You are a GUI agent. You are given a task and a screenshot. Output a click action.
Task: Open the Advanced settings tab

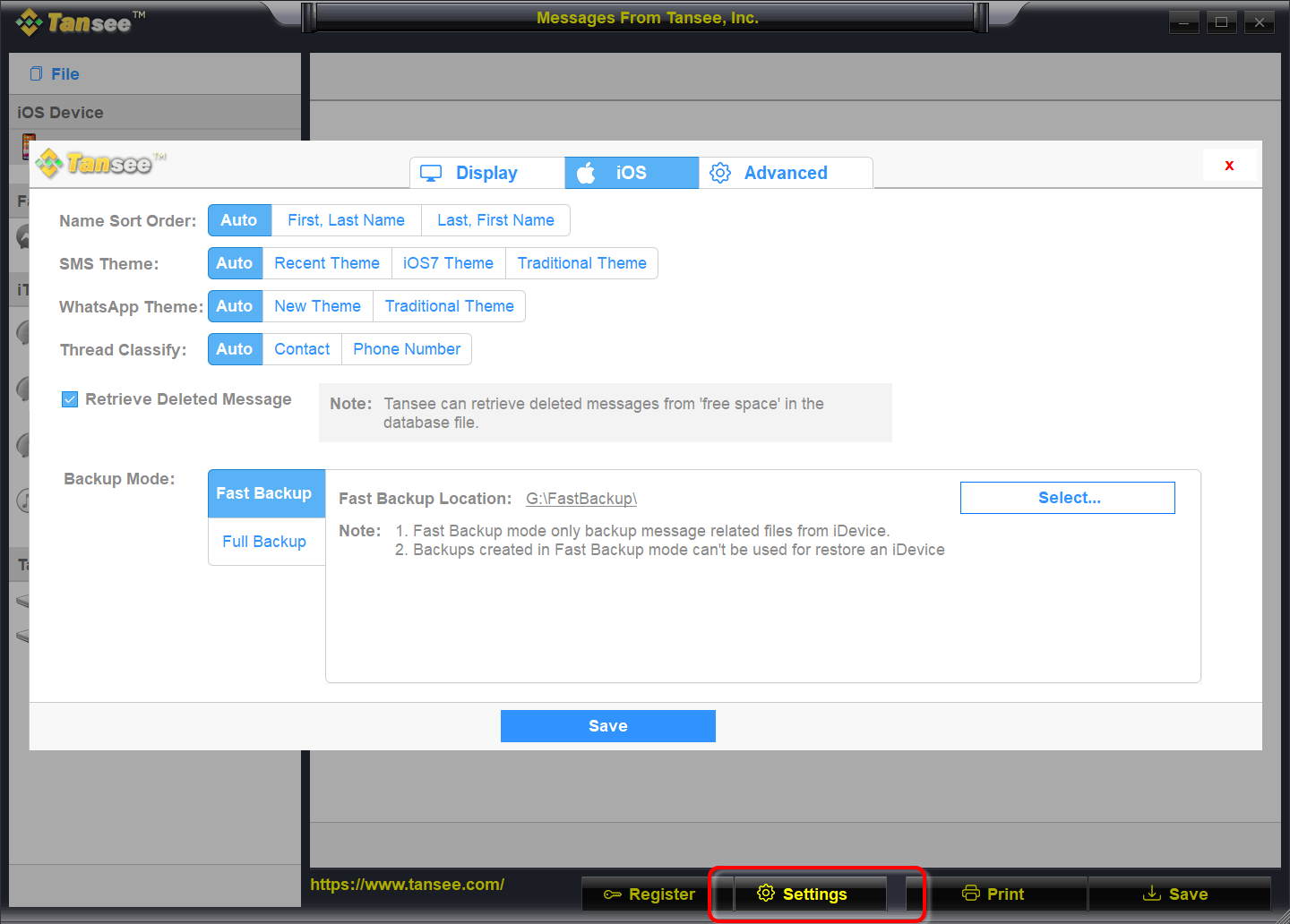tap(786, 173)
